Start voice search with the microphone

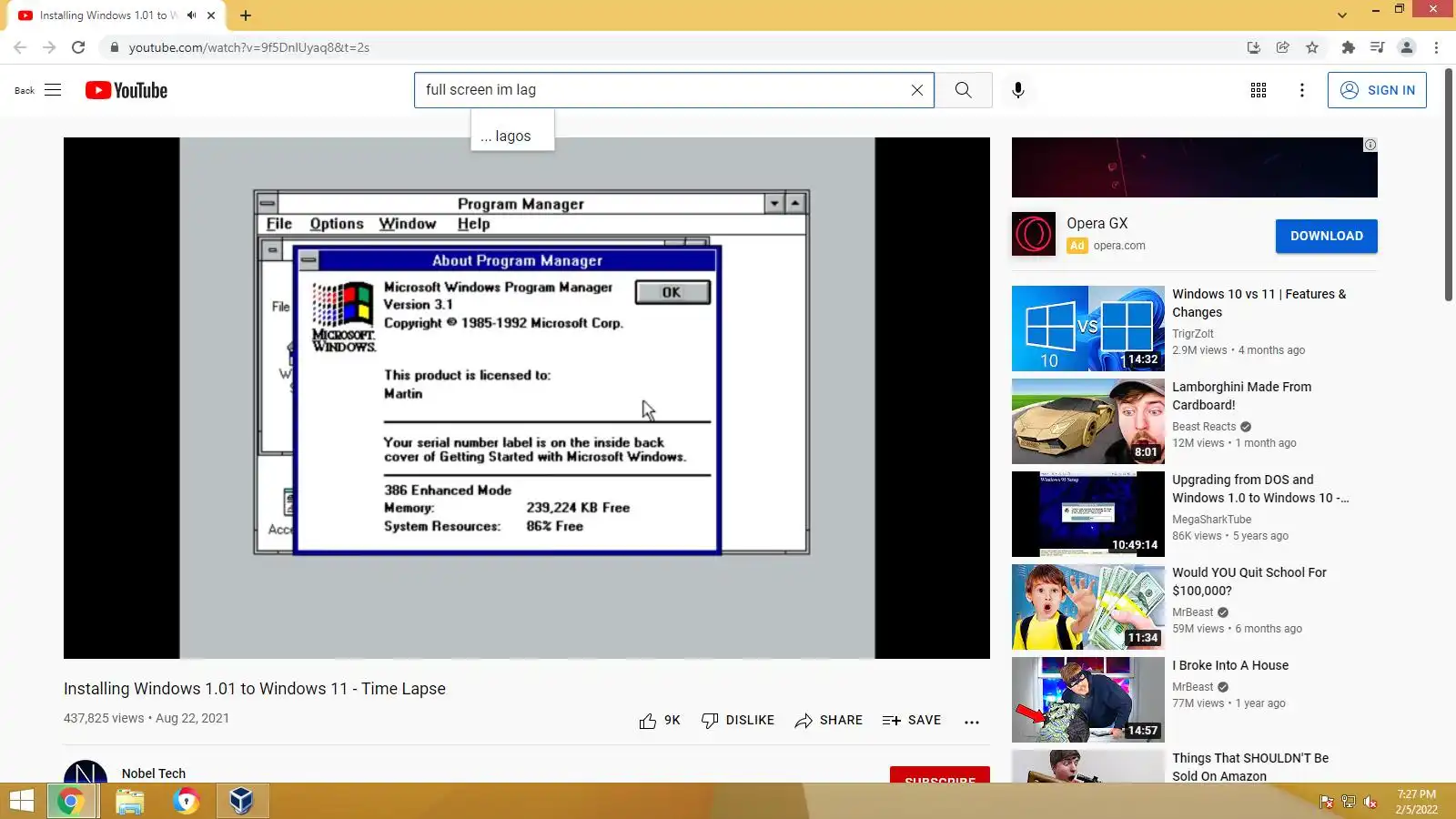click(1018, 90)
